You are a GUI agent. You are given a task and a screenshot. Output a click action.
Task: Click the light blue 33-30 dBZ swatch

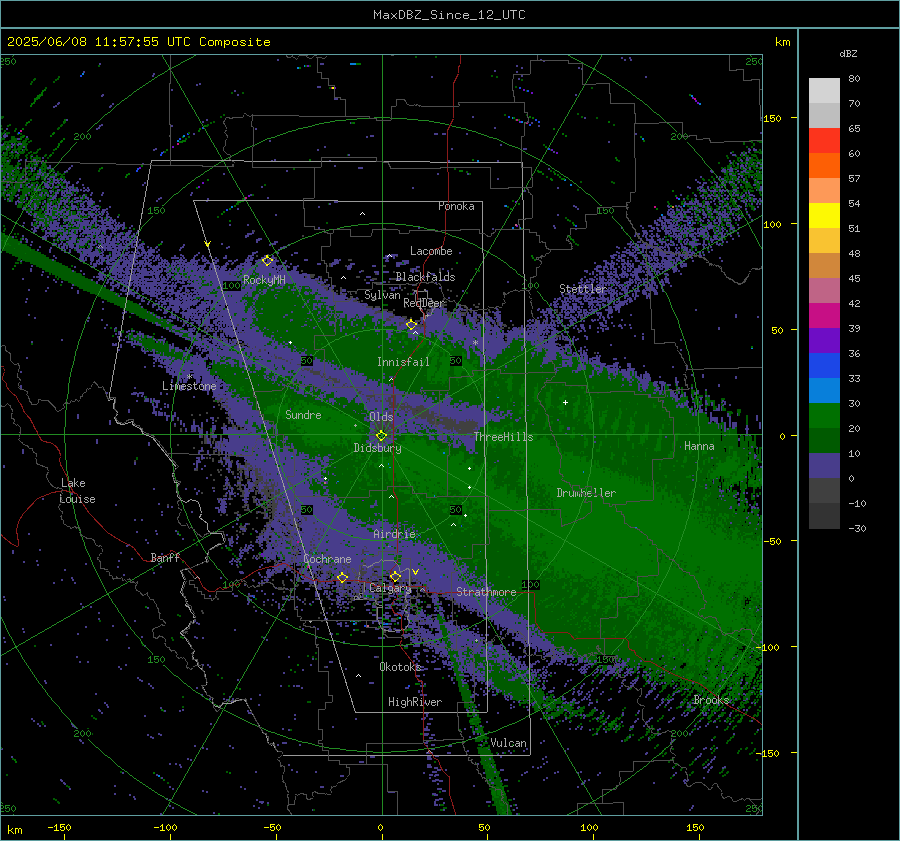click(x=824, y=391)
